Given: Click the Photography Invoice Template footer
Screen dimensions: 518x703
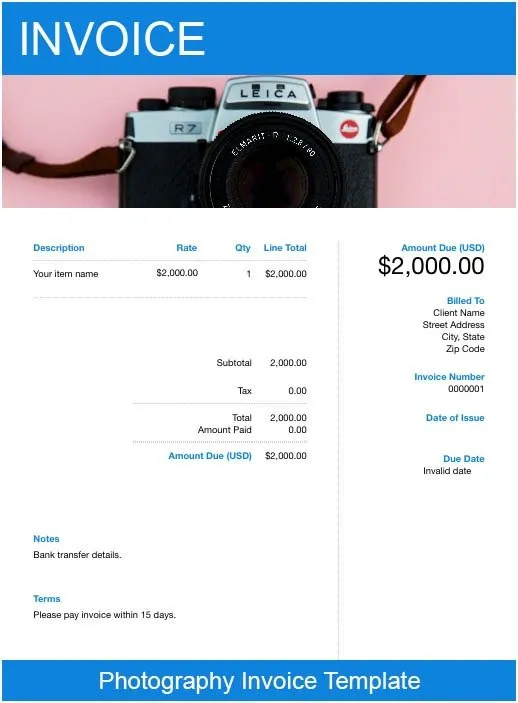Looking at the screenshot, I should tap(259, 681).
